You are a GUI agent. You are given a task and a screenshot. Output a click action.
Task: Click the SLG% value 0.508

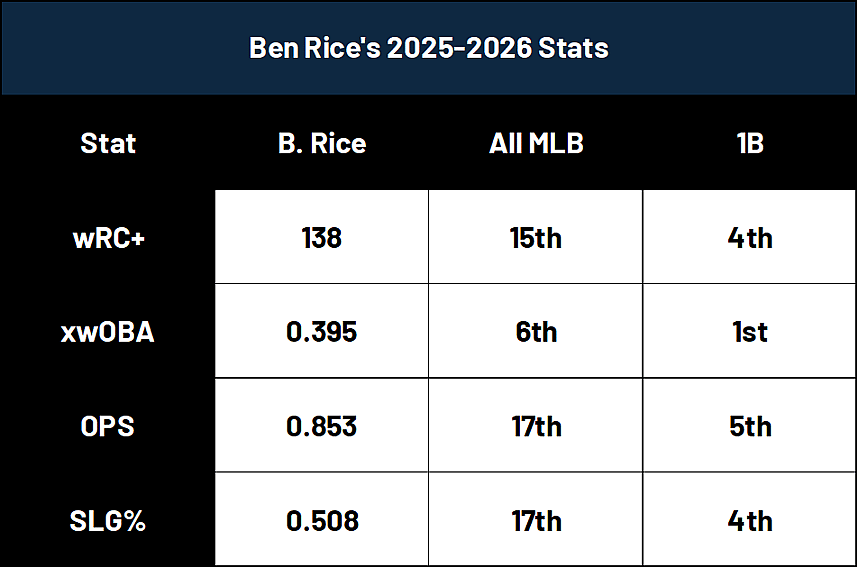pyautogui.click(x=322, y=521)
